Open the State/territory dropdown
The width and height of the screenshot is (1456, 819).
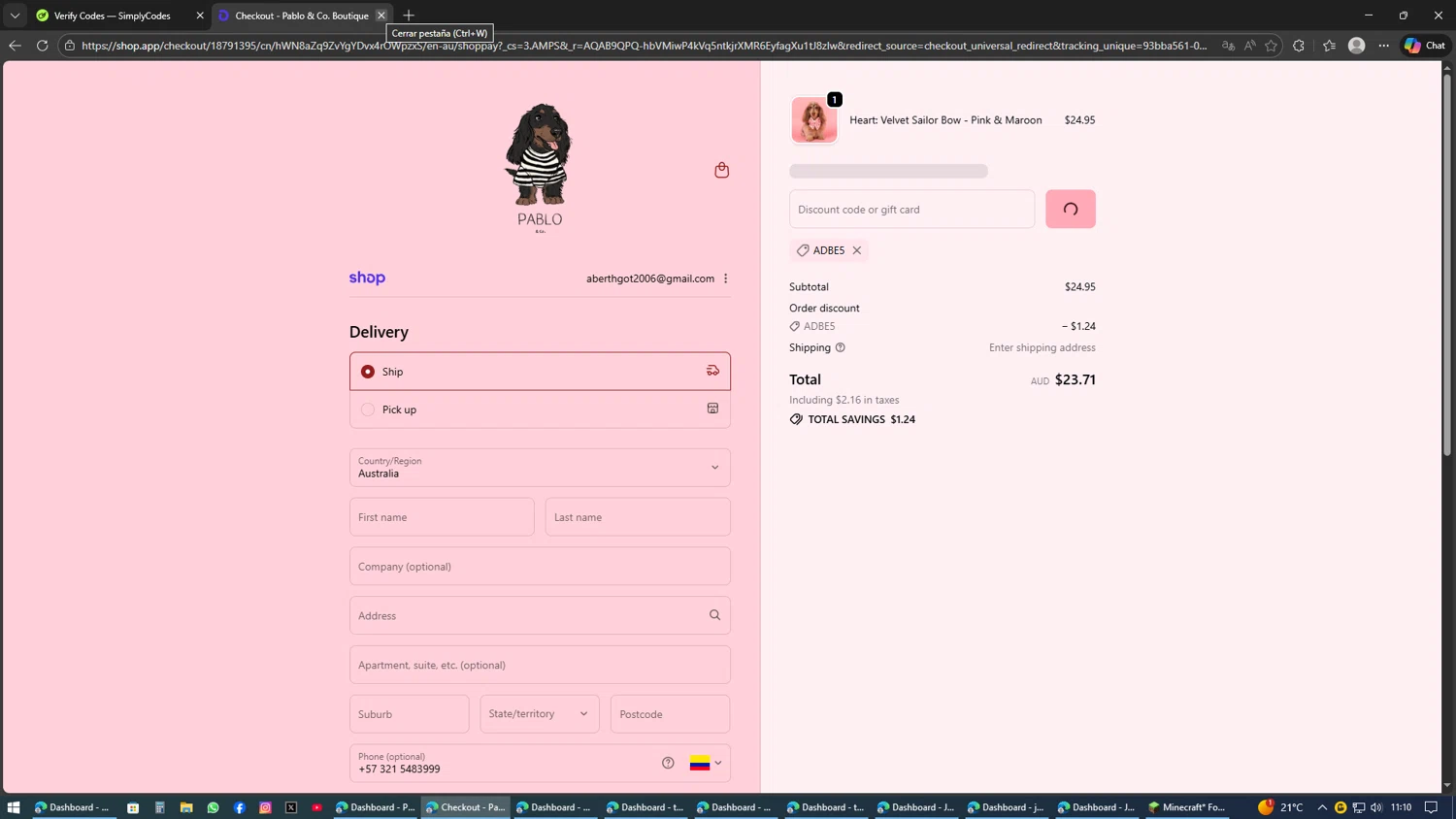click(x=540, y=714)
